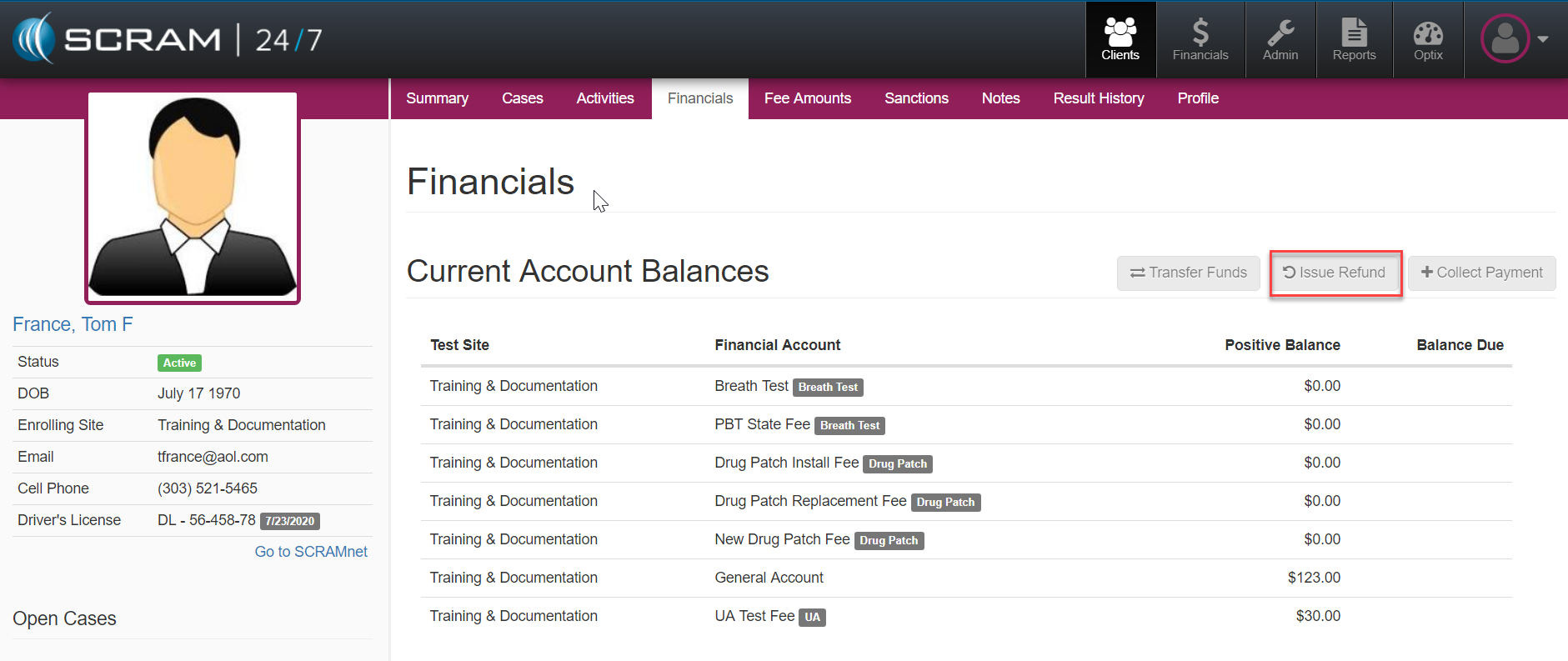Viewport: 1568px width, 661px height.
Task: Click the Transfer Funds button
Action: pyautogui.click(x=1188, y=273)
